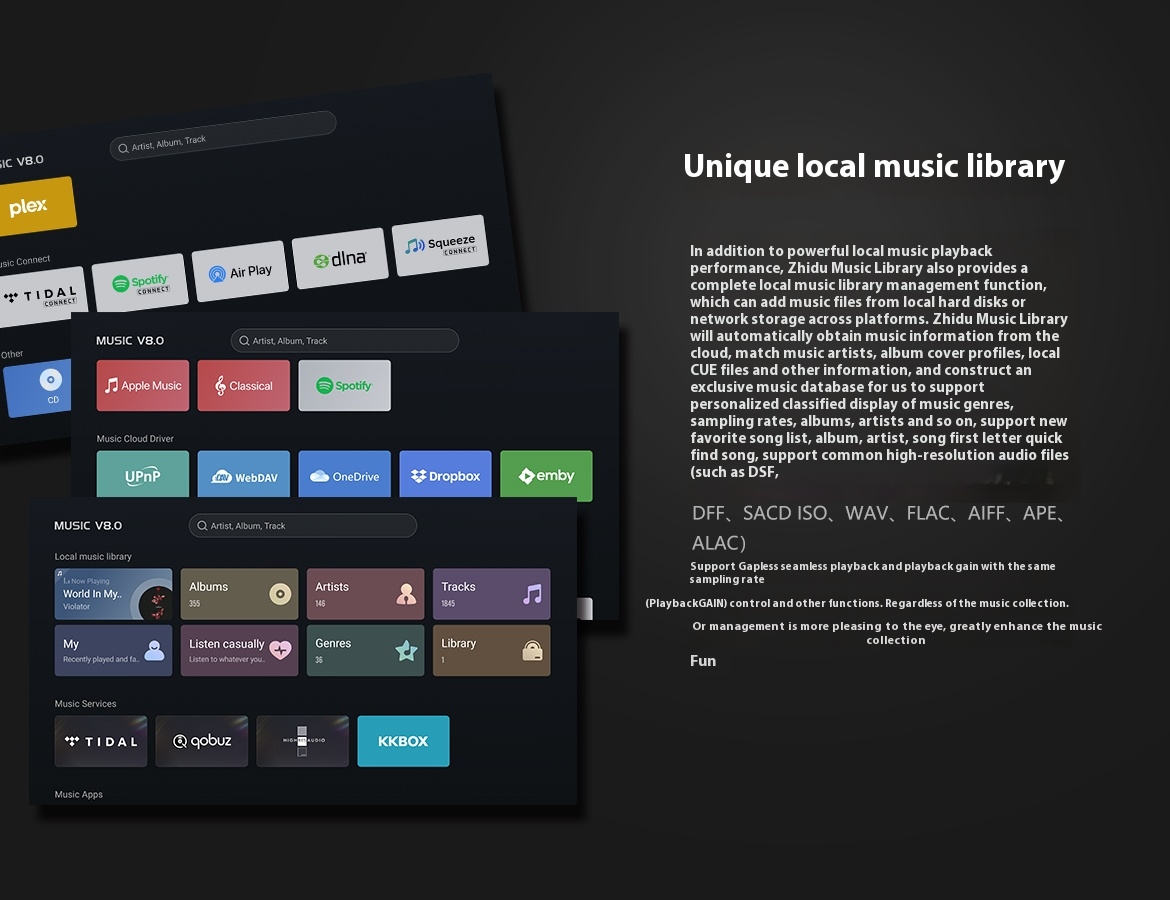Open the Genres category
Screen dimensions: 1170x900
pyautogui.click(x=365, y=651)
